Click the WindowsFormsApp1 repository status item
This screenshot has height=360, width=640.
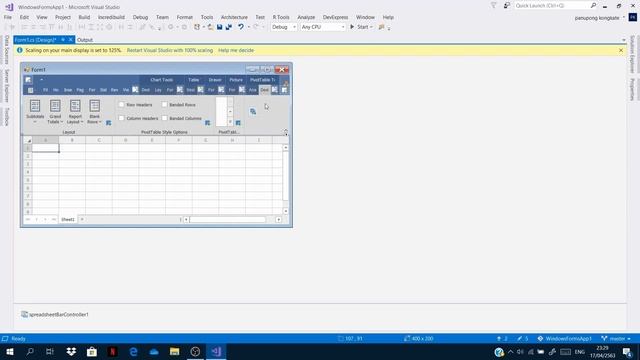pyautogui.click(x=564, y=338)
